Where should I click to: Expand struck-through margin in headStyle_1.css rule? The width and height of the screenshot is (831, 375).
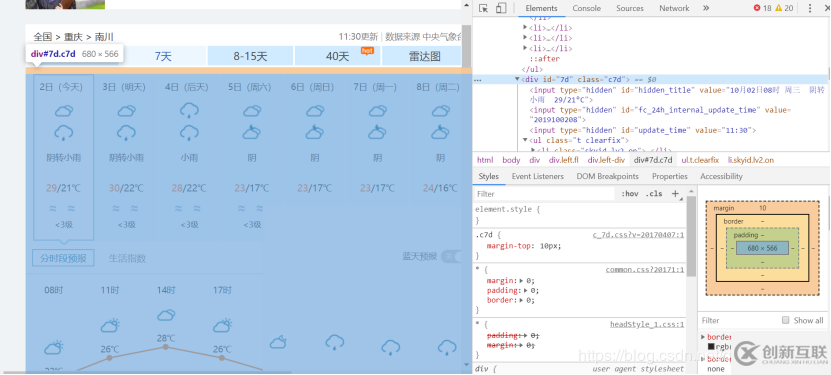(x=521, y=345)
